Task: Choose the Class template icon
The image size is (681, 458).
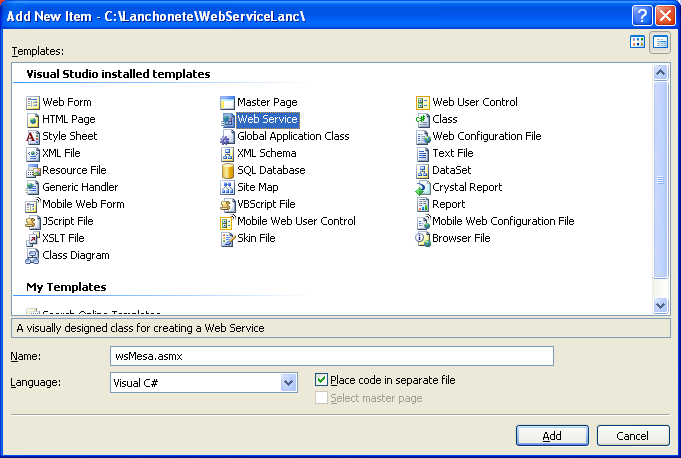Action: tap(423, 120)
